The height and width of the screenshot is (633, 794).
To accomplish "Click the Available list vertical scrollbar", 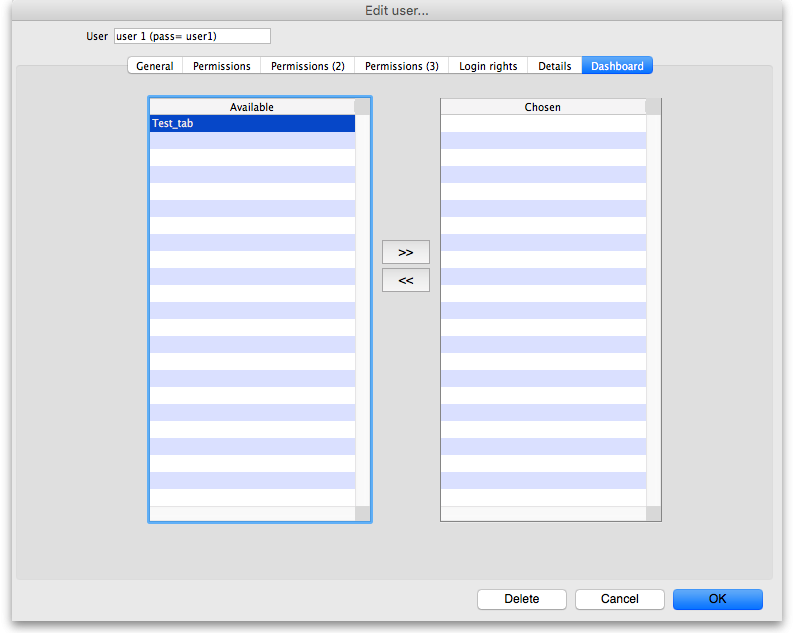I will tap(363, 310).
